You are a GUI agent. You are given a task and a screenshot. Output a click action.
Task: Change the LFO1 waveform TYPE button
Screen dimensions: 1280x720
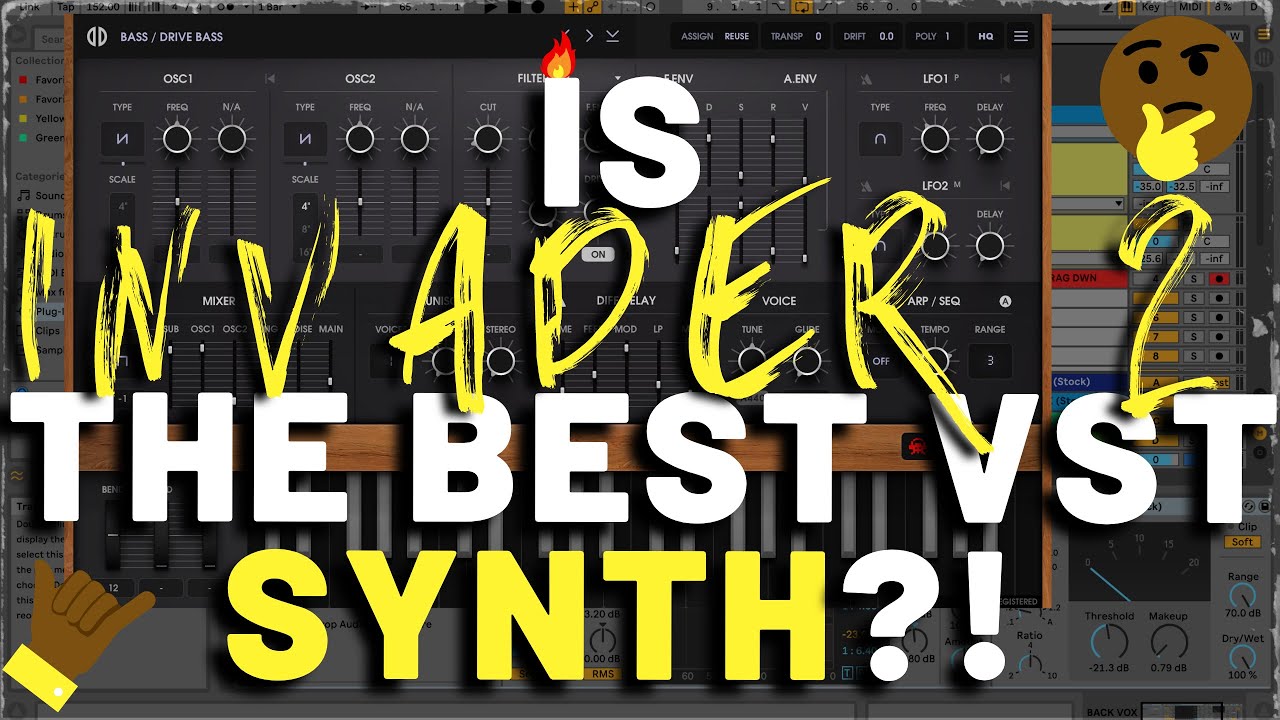tap(880, 139)
